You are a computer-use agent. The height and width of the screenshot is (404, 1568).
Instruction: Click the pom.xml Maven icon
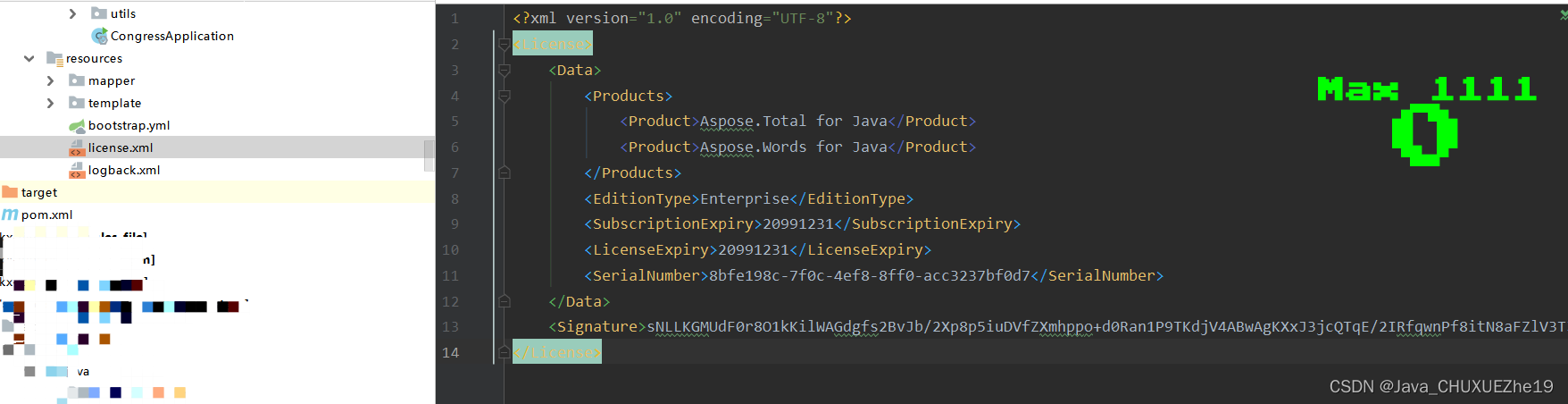10,215
